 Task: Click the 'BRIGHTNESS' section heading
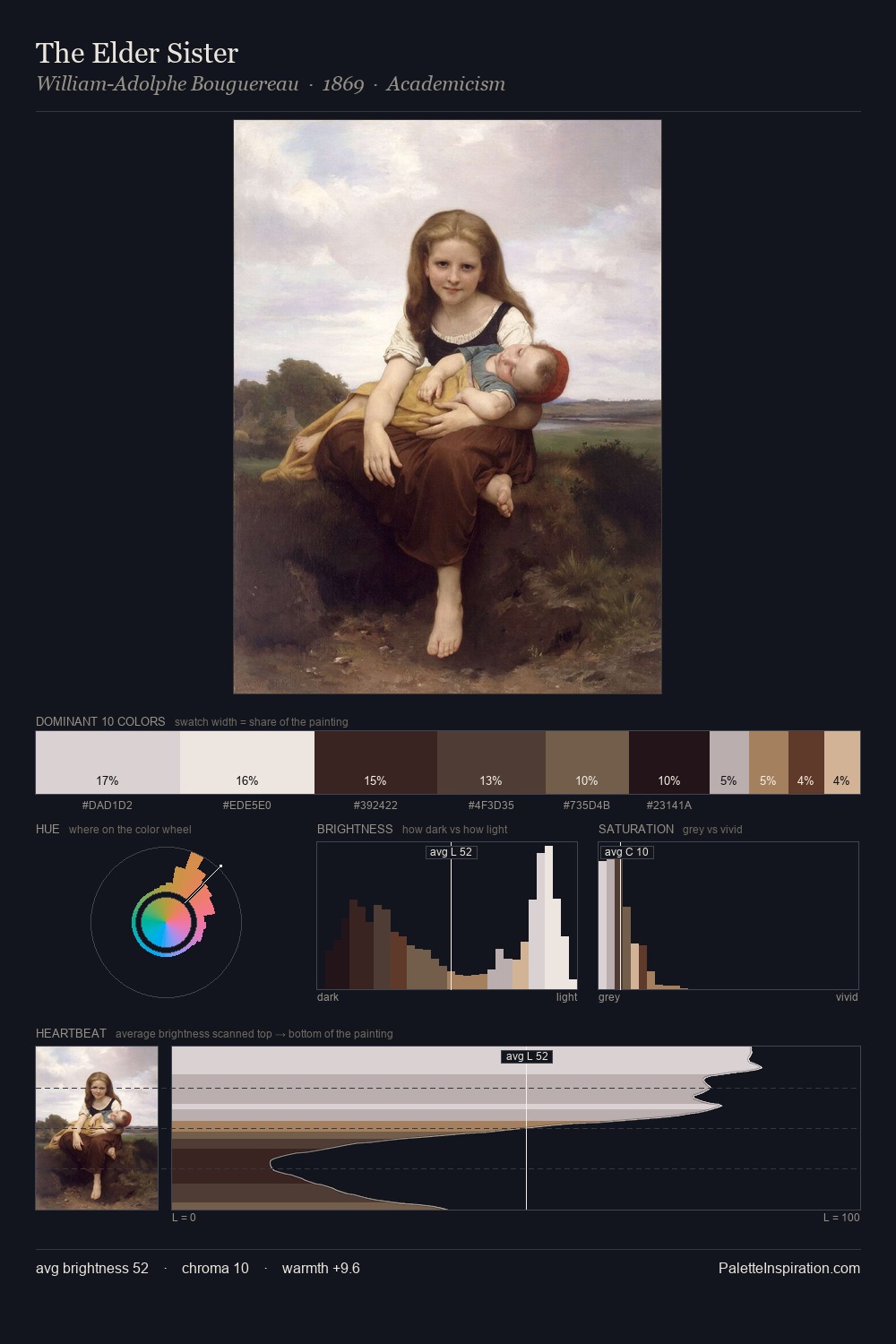[355, 829]
